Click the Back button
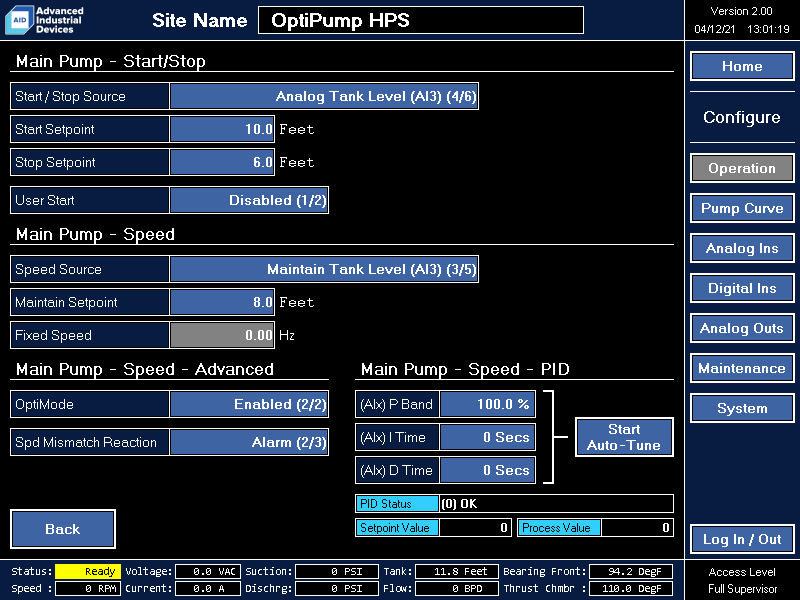Viewport: 800px width, 600px height. (x=63, y=529)
